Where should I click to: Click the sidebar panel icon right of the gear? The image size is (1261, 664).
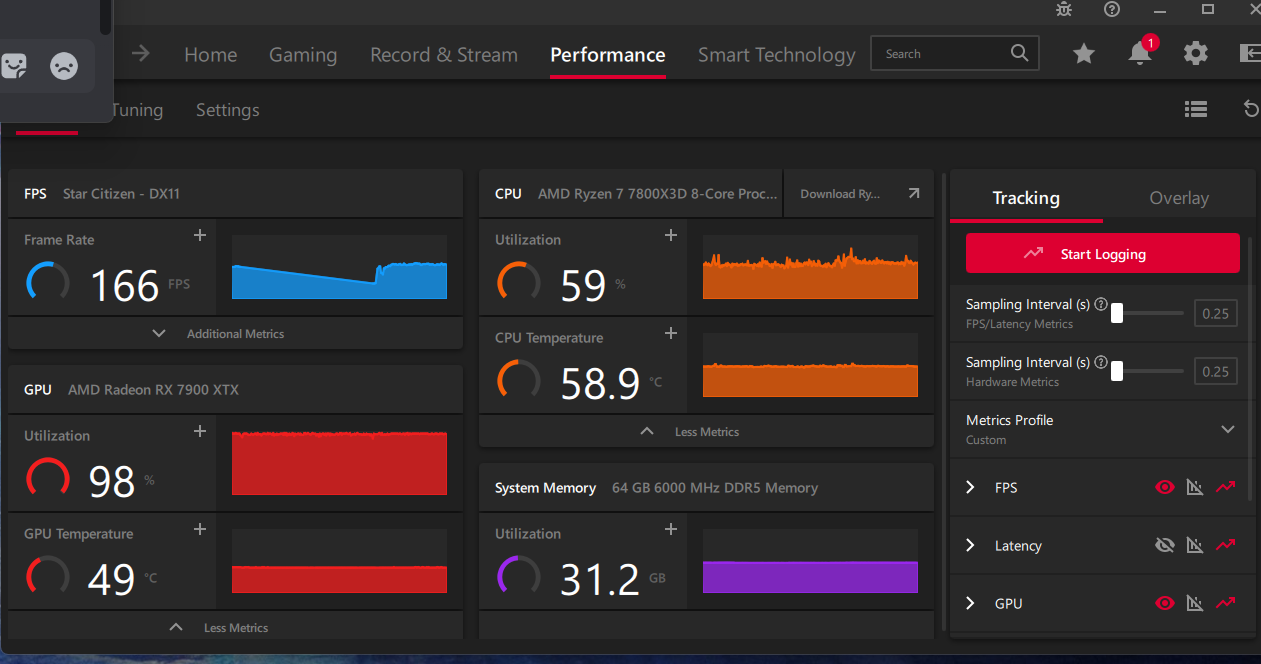tap(1250, 54)
